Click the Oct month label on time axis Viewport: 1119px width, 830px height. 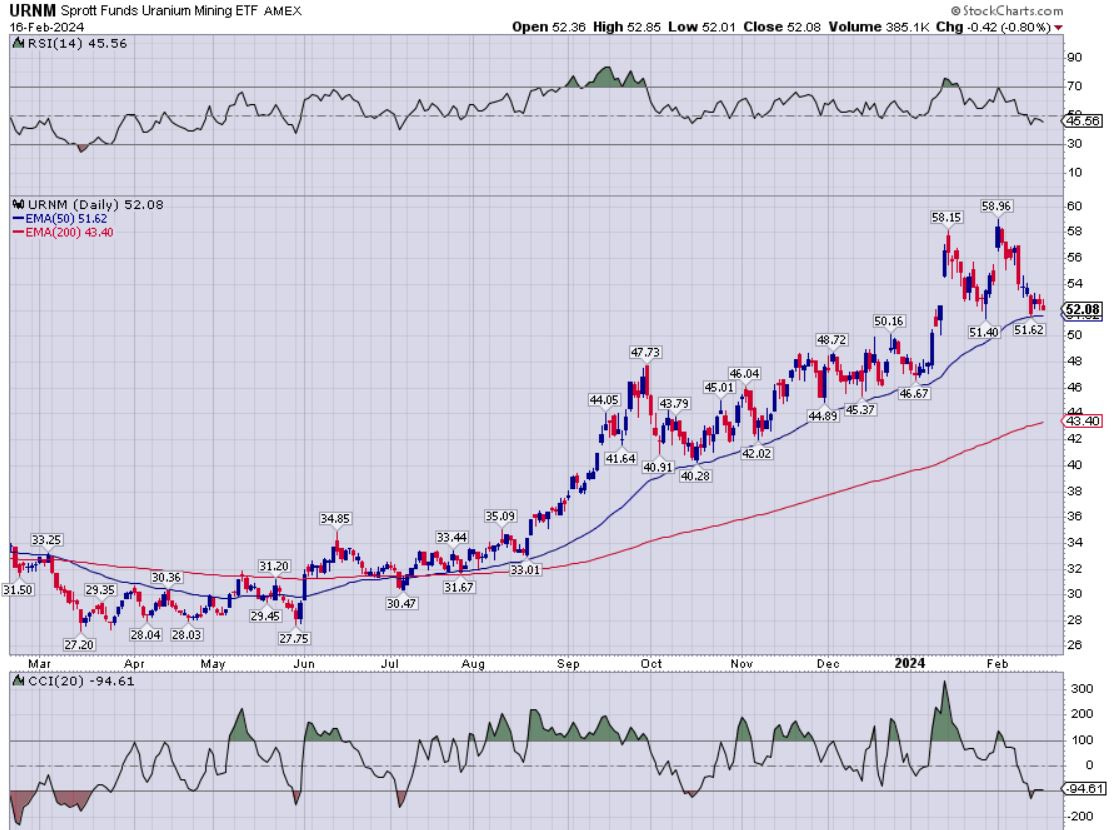pos(651,664)
